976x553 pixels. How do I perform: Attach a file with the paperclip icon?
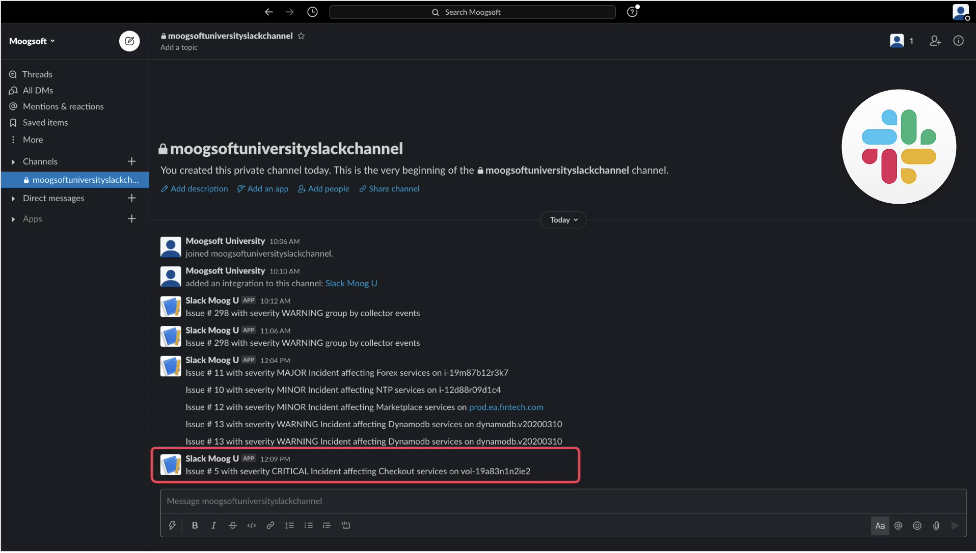point(936,526)
